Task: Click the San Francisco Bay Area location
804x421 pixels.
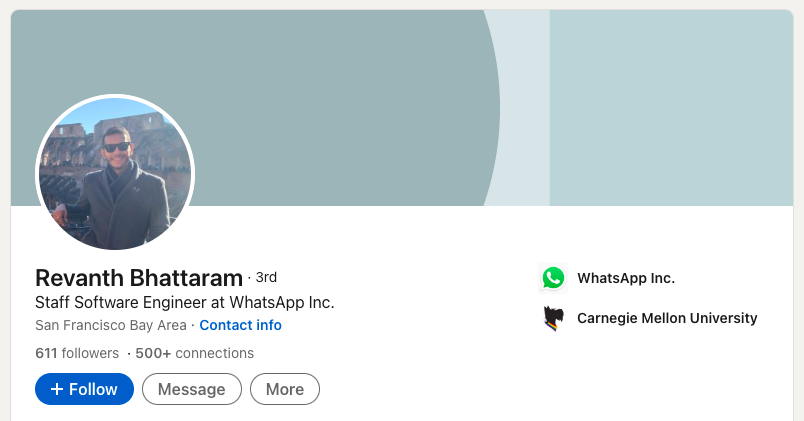Action: (x=111, y=325)
